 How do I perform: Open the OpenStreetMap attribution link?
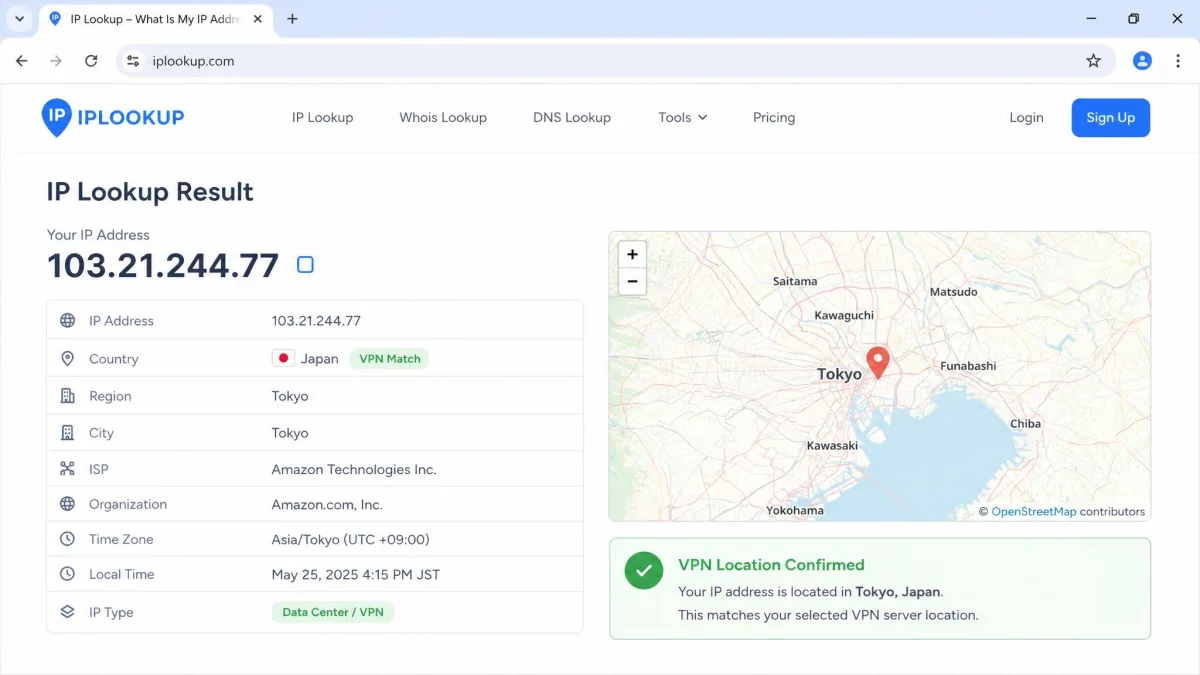[1034, 511]
